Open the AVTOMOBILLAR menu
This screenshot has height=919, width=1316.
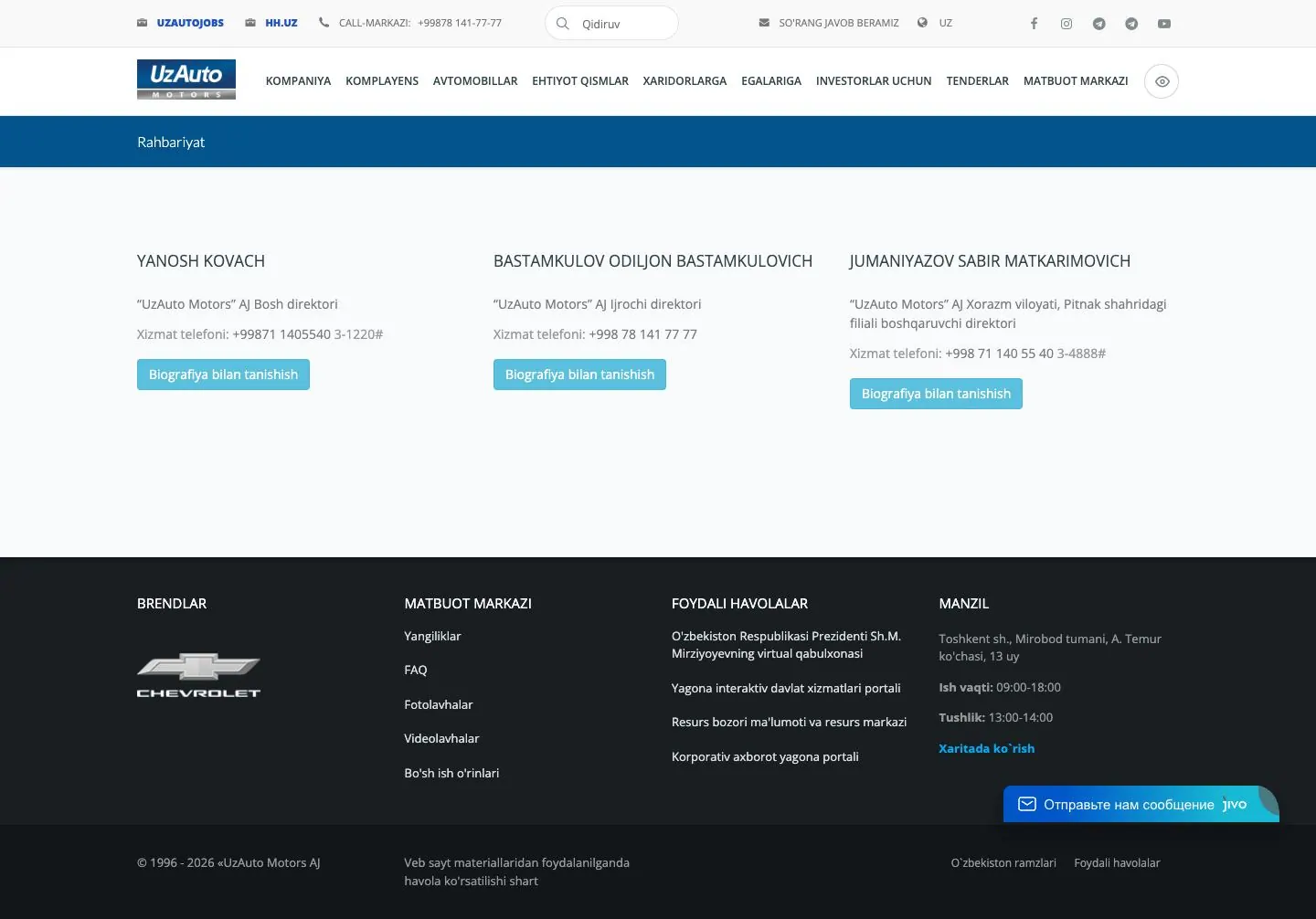pyautogui.click(x=475, y=81)
